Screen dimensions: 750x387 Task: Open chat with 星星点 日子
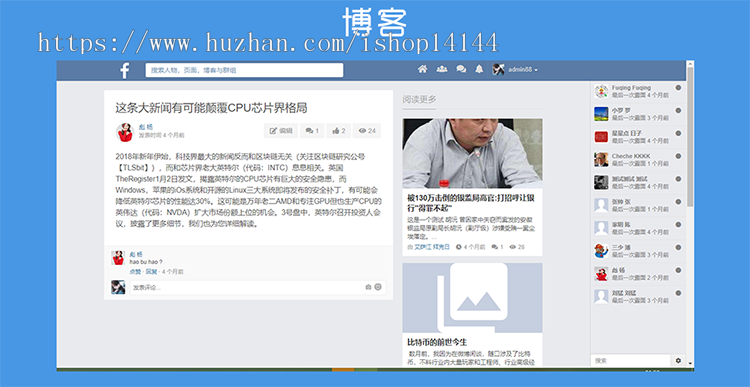tap(638, 137)
